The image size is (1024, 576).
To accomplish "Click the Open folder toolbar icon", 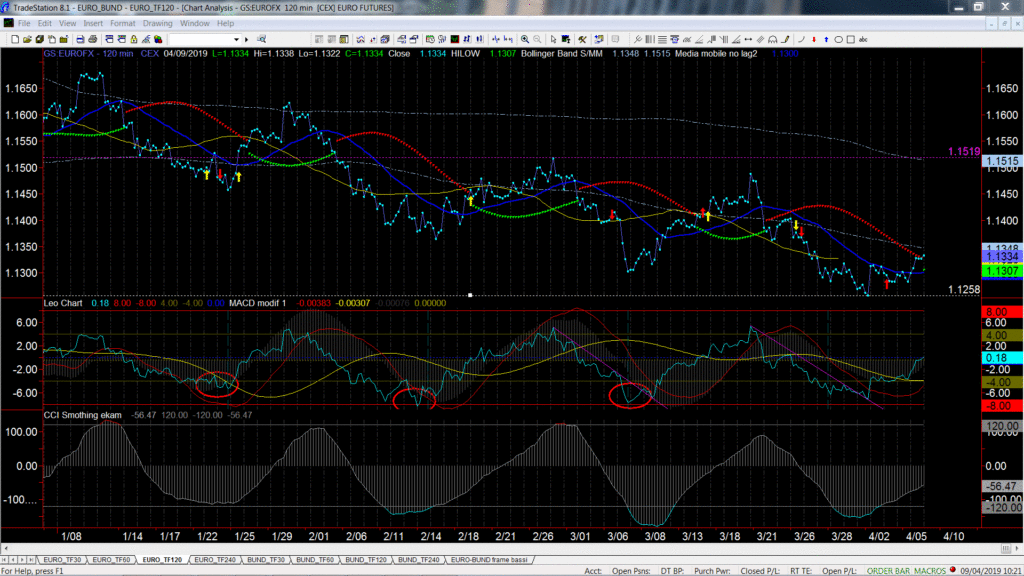I will (27, 39).
